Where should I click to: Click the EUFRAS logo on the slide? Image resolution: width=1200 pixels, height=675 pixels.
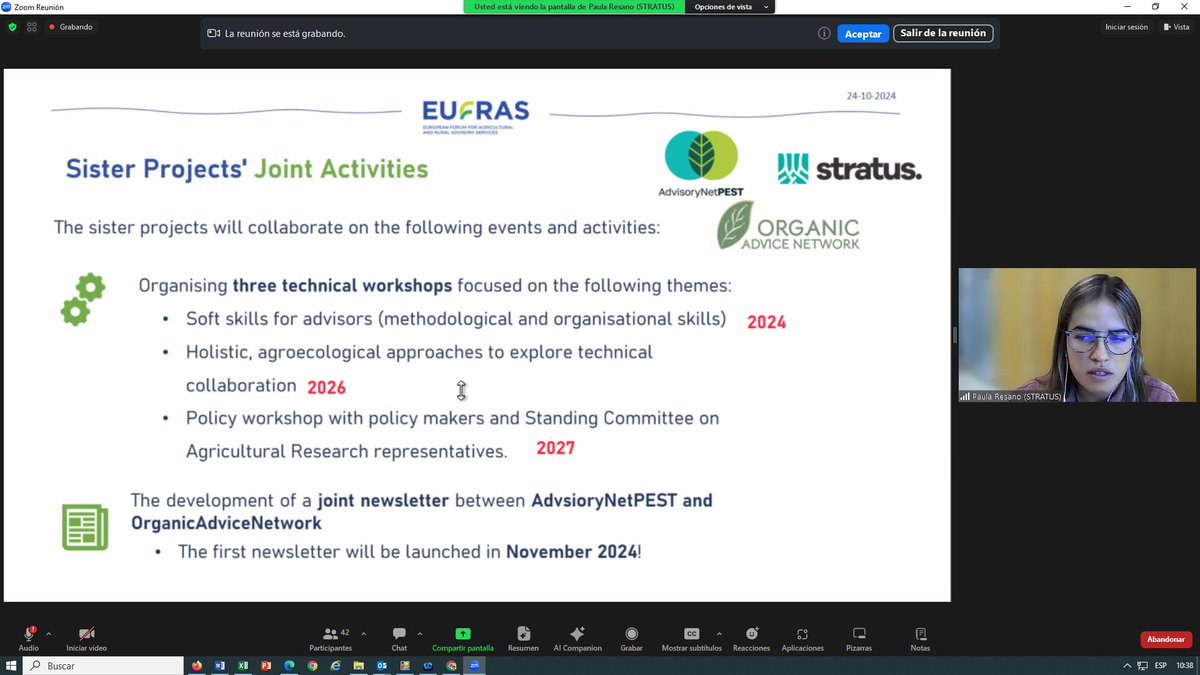[475, 117]
